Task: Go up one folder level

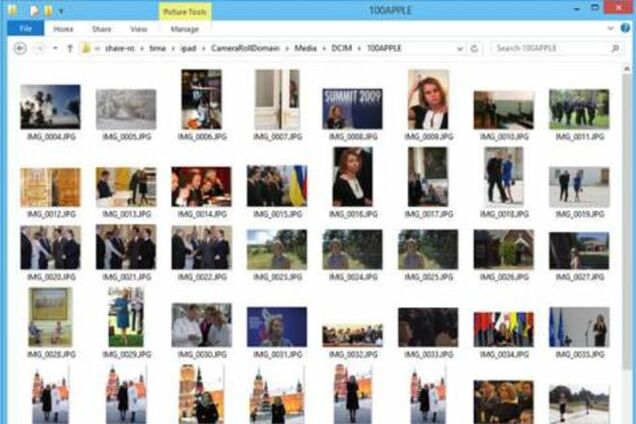Action: tap(69, 48)
